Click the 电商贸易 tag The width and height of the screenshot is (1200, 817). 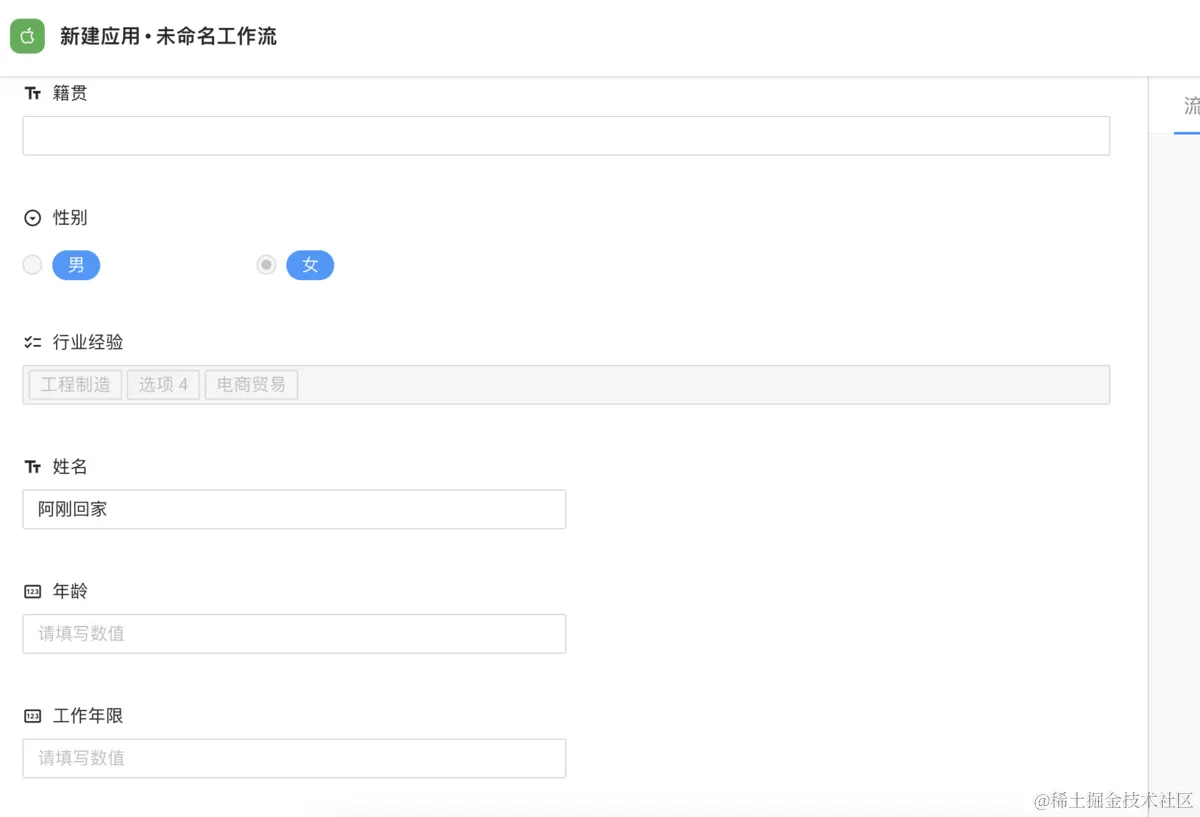251,385
